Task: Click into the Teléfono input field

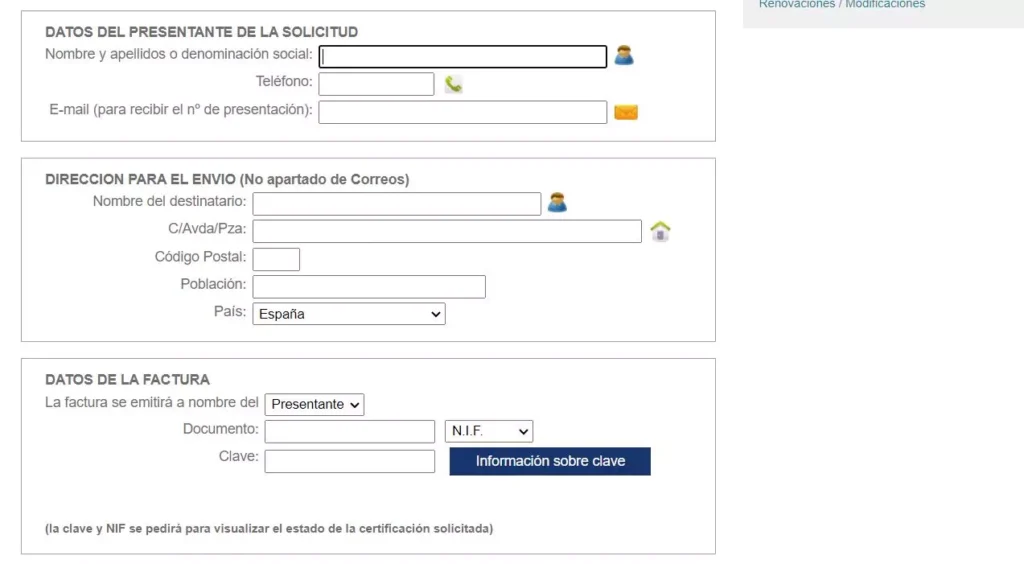Action: tap(376, 84)
